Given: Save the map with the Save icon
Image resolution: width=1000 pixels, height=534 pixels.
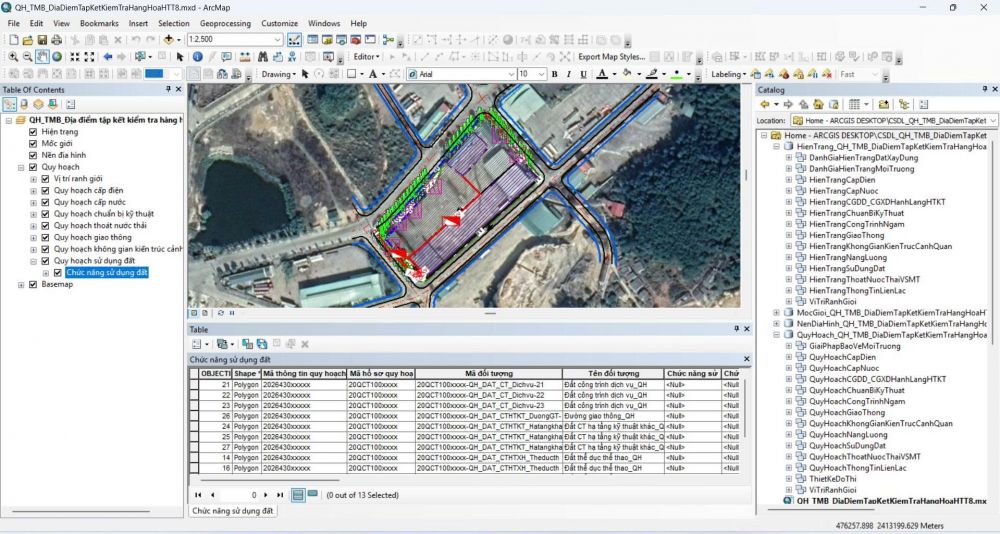Looking at the screenshot, I should tap(42, 40).
